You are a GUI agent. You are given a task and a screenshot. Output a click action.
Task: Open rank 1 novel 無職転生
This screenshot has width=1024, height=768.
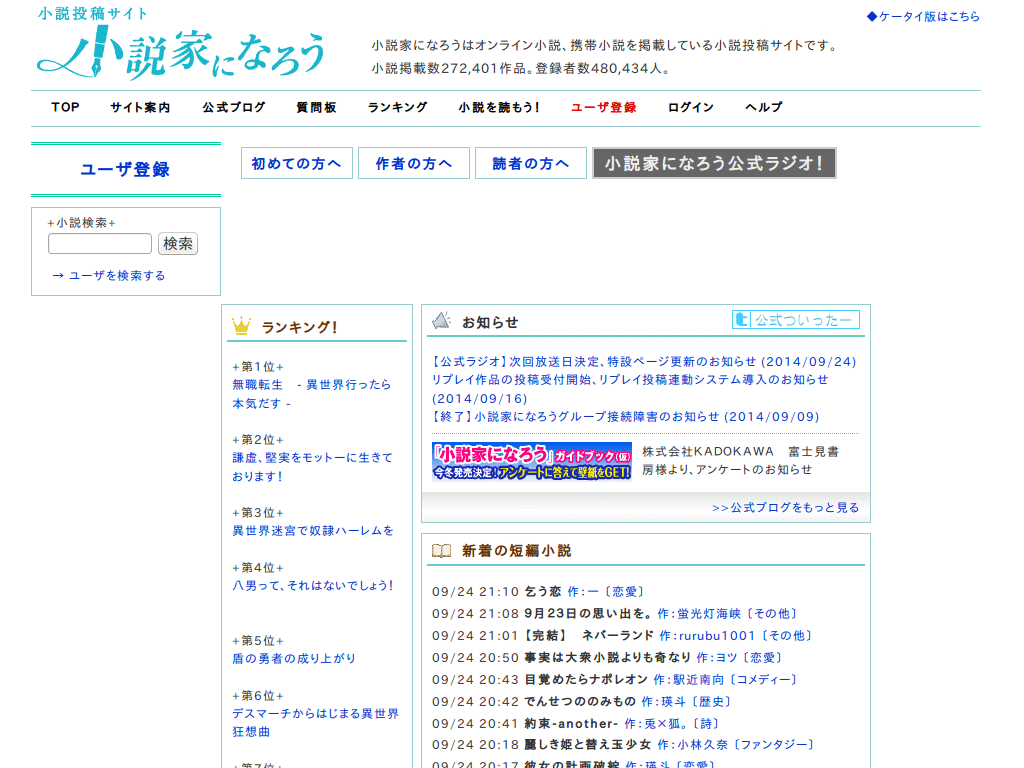pos(312,394)
